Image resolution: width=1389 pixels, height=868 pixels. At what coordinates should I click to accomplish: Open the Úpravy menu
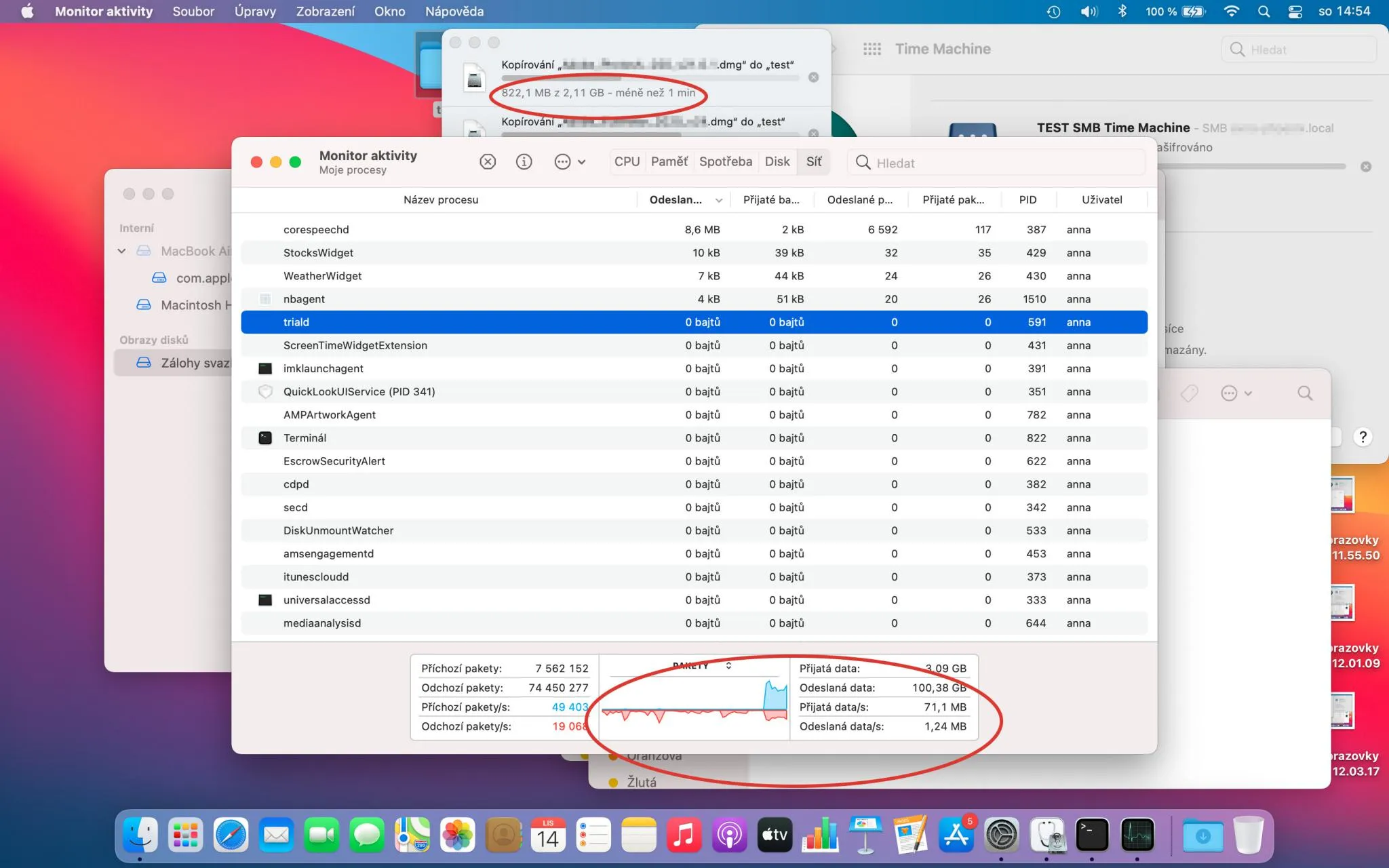255,12
